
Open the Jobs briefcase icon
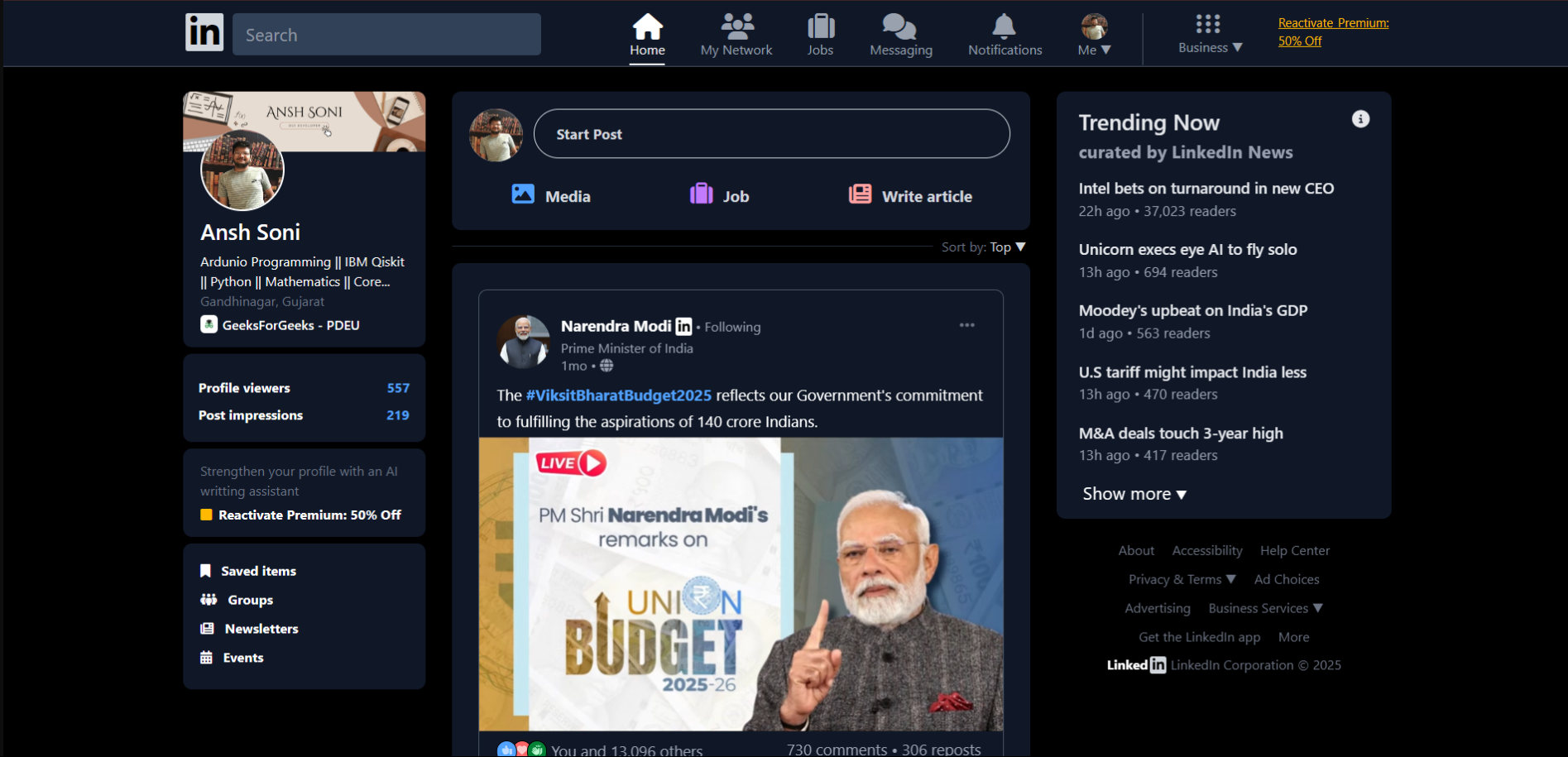click(x=820, y=27)
